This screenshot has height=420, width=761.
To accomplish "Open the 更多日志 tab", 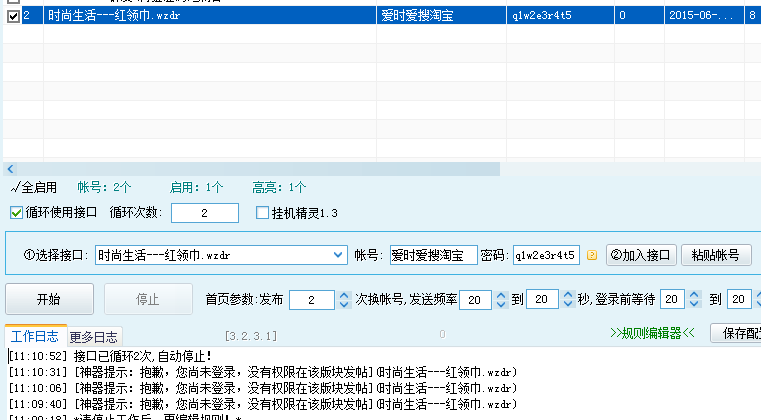I will [94, 336].
